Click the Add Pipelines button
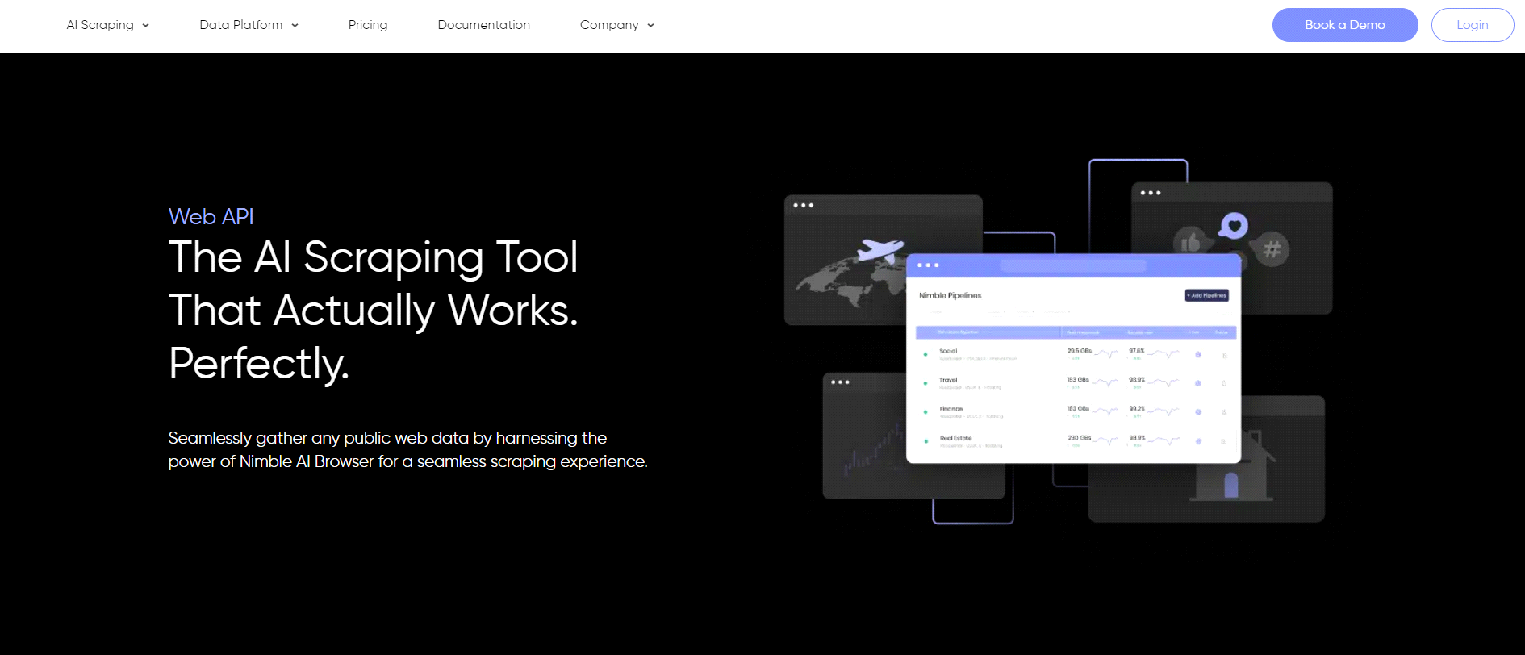The height and width of the screenshot is (655, 1525). tap(1206, 295)
